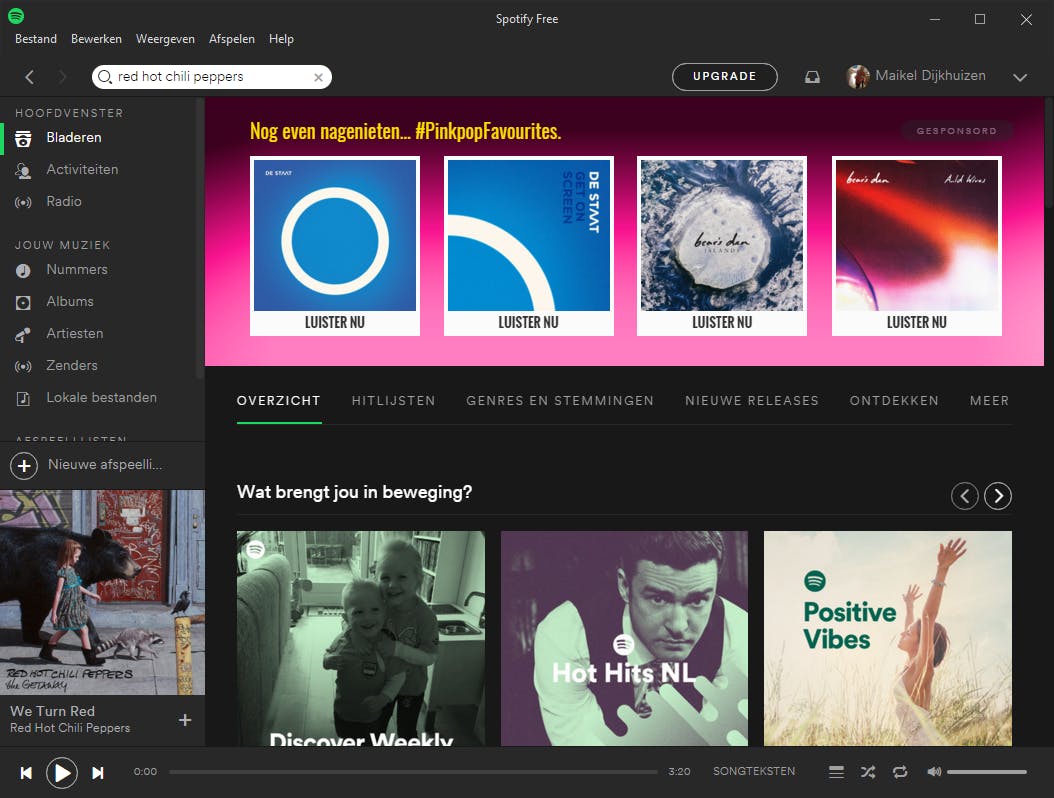Click the UPGRADE button
The height and width of the screenshot is (798, 1054).
click(x=724, y=76)
